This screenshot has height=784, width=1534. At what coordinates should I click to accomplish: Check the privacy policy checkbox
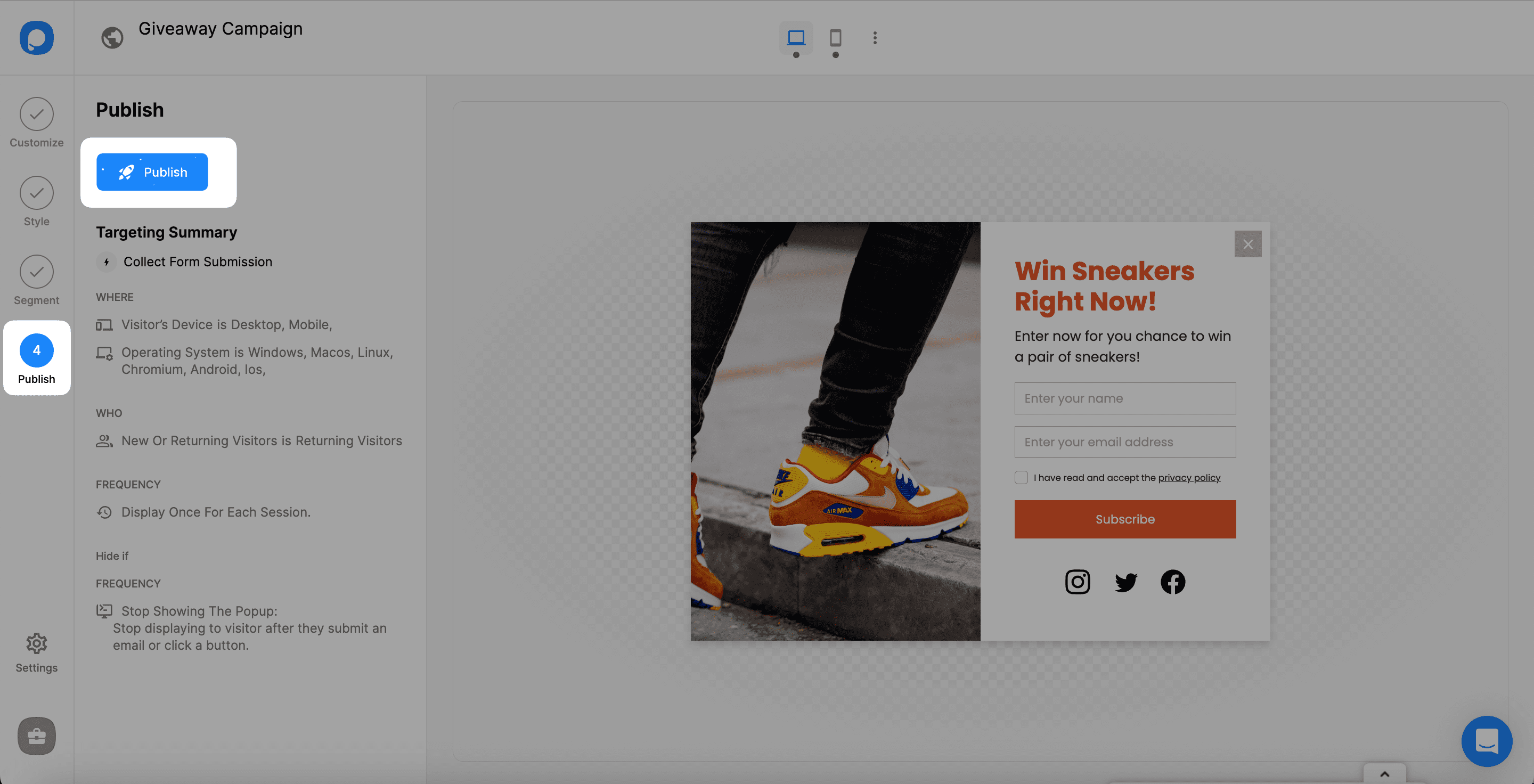tap(1021, 477)
